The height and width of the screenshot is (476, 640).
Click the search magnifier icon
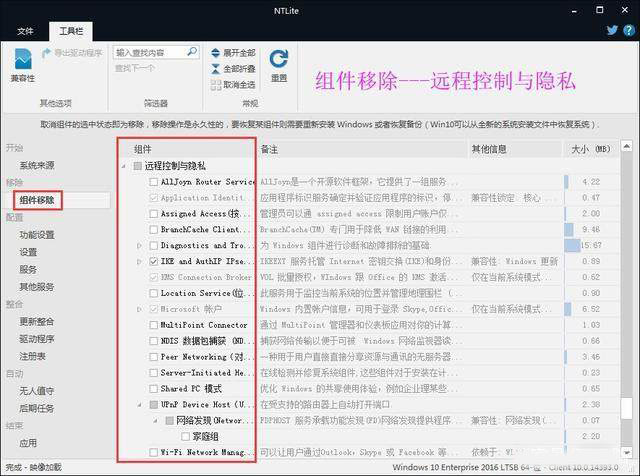(192, 52)
